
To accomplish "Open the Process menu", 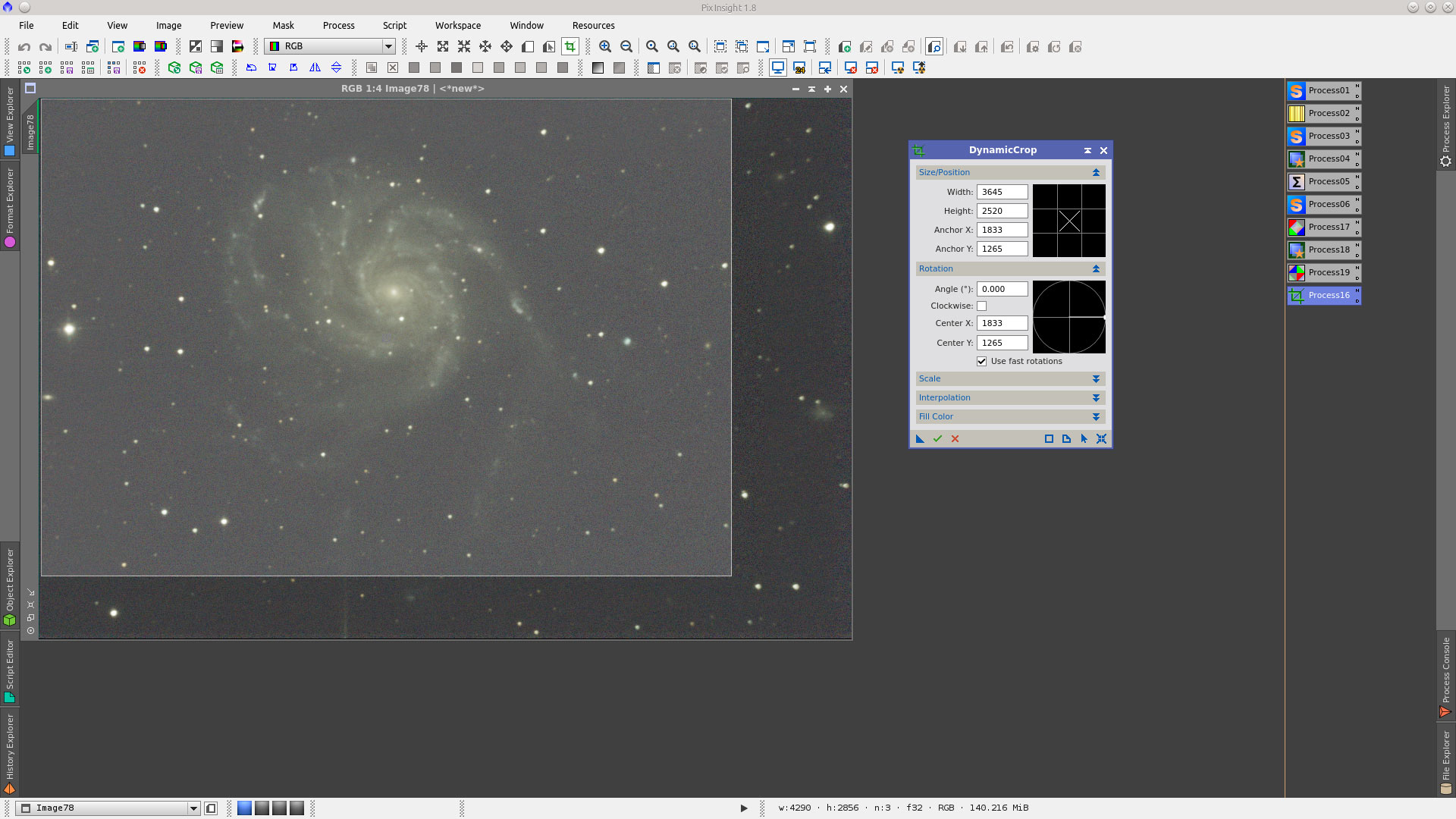I will pos(338,25).
